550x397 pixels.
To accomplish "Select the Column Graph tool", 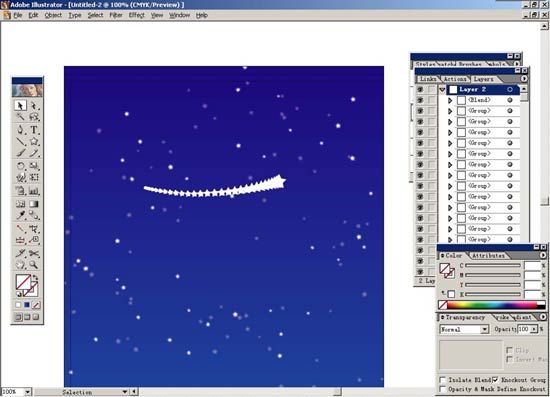I will (34, 191).
